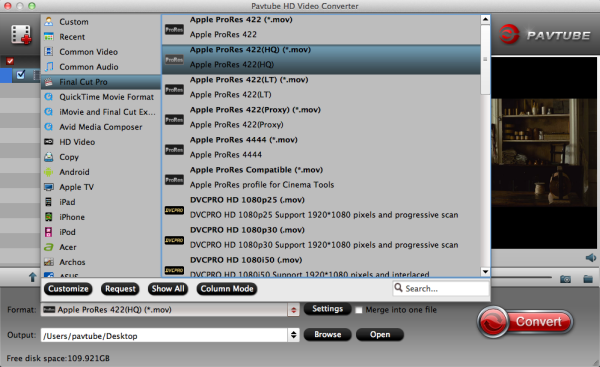Image resolution: width=600 pixels, height=367 pixels.
Task: Click the speaker volume icon
Action: click(591, 258)
